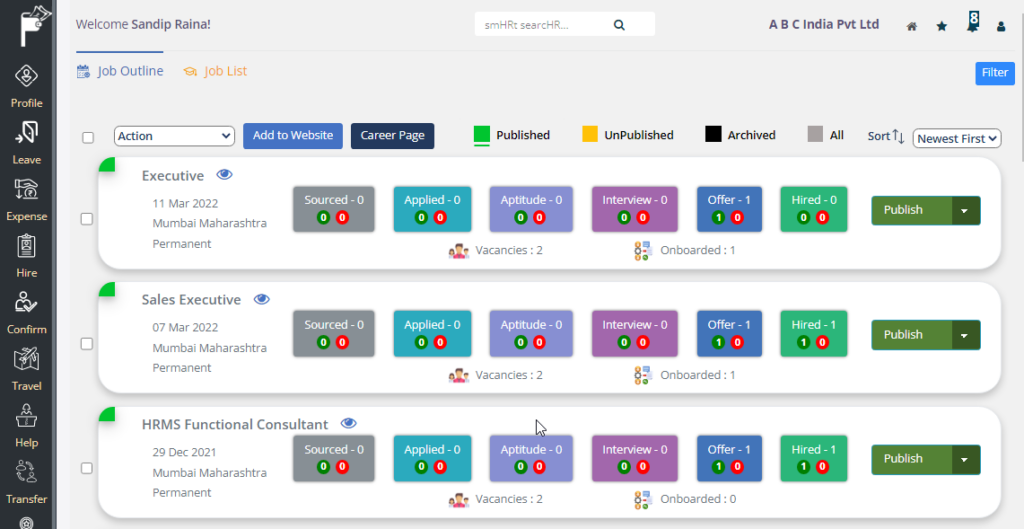View HRMS Functional Consultant via eye icon
The image size is (1024, 529).
(x=349, y=423)
